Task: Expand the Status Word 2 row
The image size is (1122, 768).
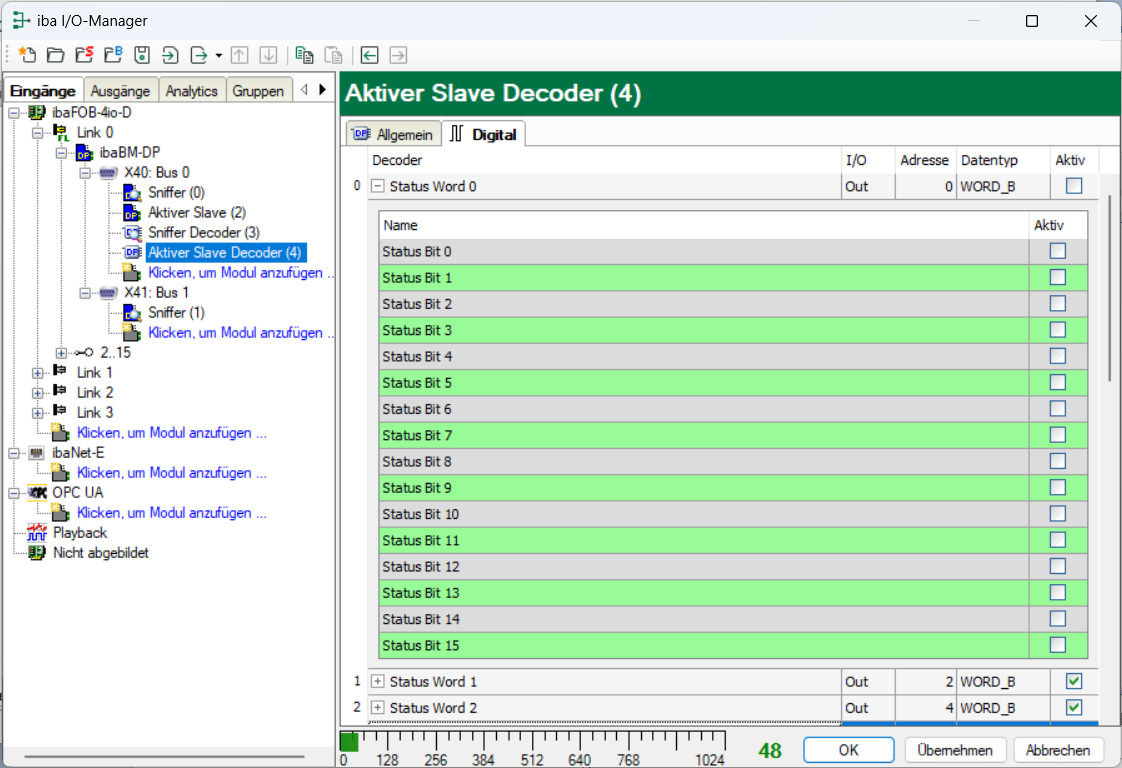Action: click(x=378, y=708)
